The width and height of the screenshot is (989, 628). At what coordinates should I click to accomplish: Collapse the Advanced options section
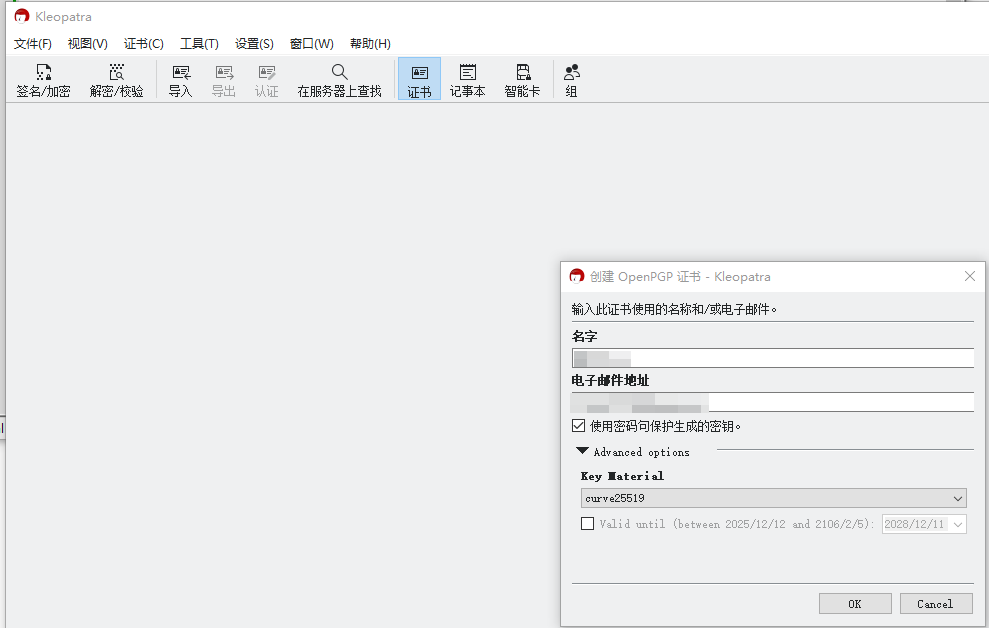(582, 451)
